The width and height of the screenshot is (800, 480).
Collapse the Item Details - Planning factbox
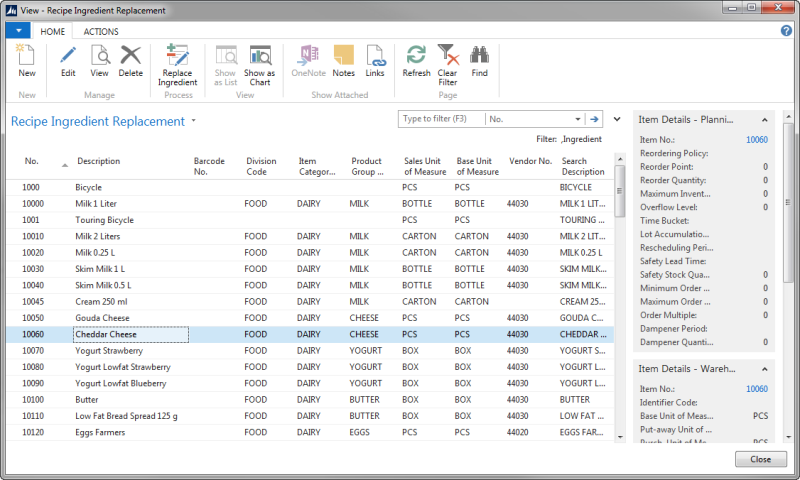766,119
